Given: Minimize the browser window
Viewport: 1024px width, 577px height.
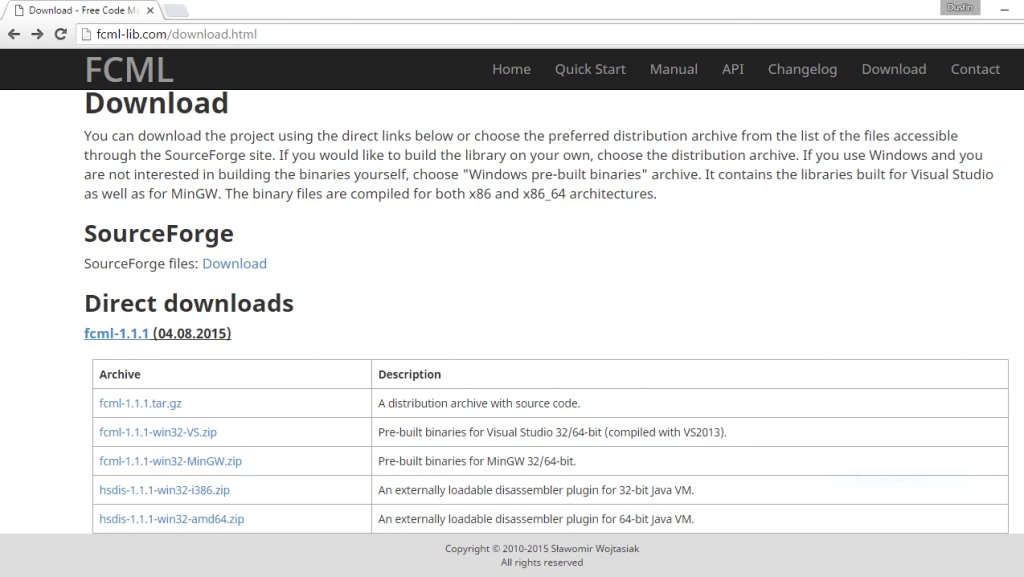Looking at the screenshot, I should [x=1004, y=10].
